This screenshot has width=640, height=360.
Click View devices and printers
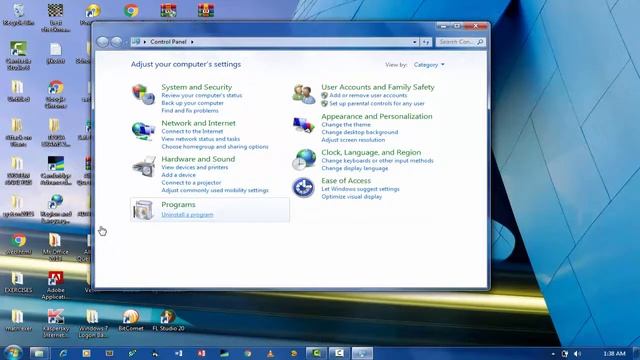(195, 167)
